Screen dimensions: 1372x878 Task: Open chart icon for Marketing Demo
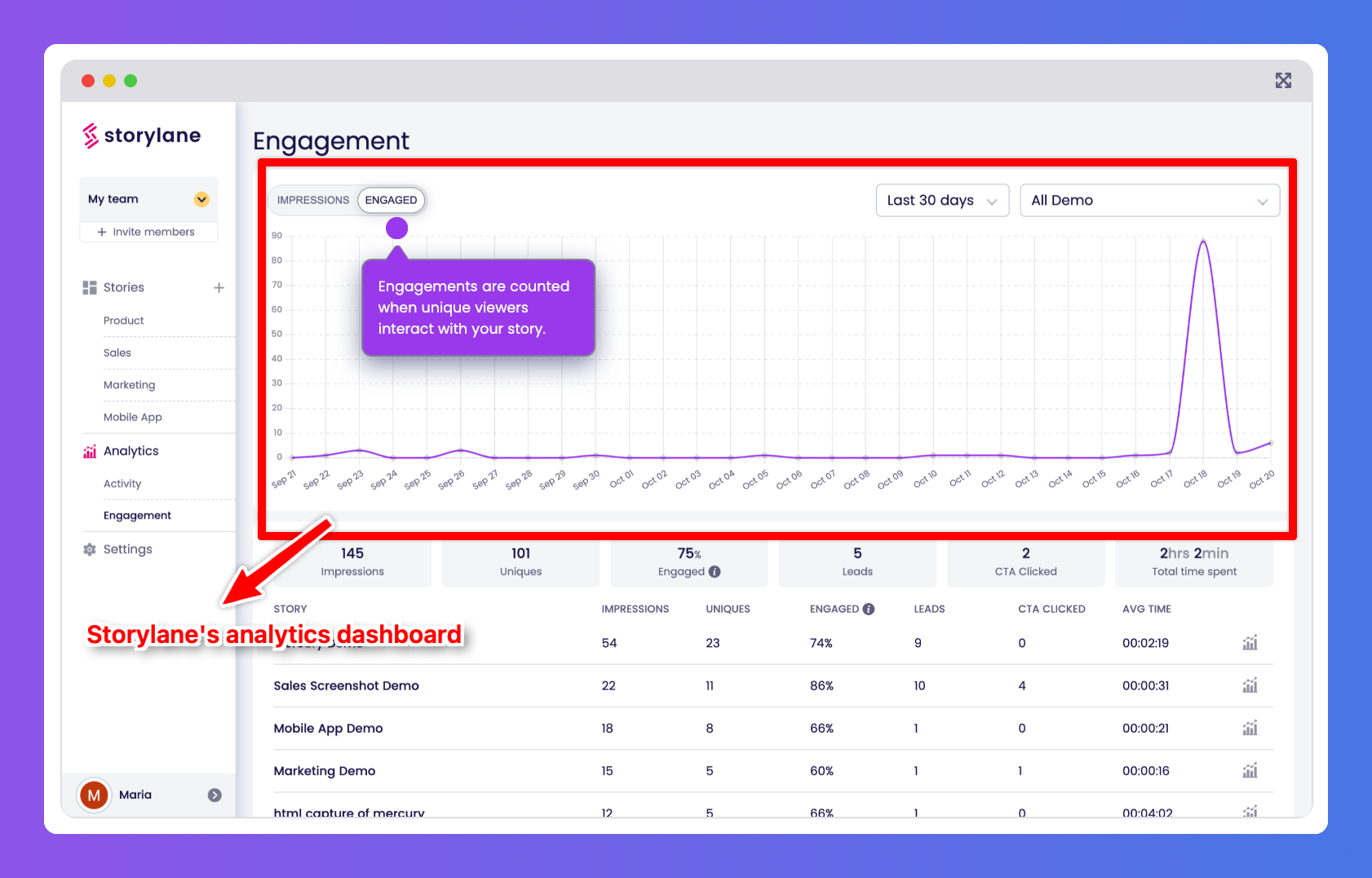coord(1250,770)
